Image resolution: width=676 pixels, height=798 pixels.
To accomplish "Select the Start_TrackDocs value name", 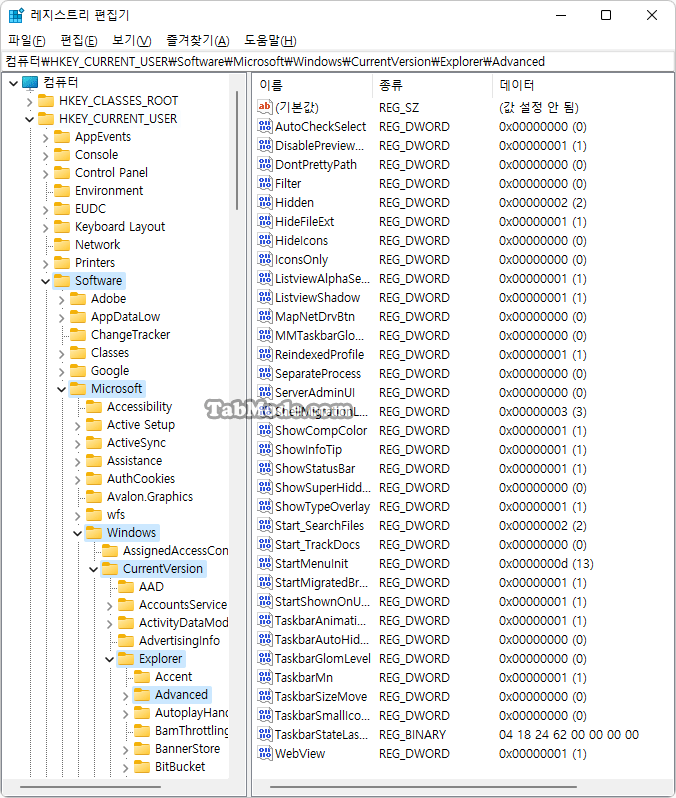I will [318, 545].
